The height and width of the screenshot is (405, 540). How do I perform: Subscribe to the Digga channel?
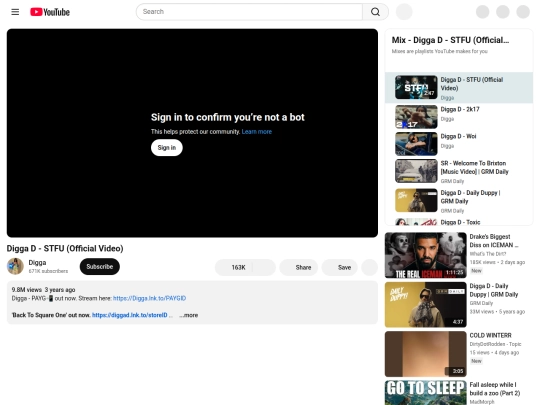[100, 267]
